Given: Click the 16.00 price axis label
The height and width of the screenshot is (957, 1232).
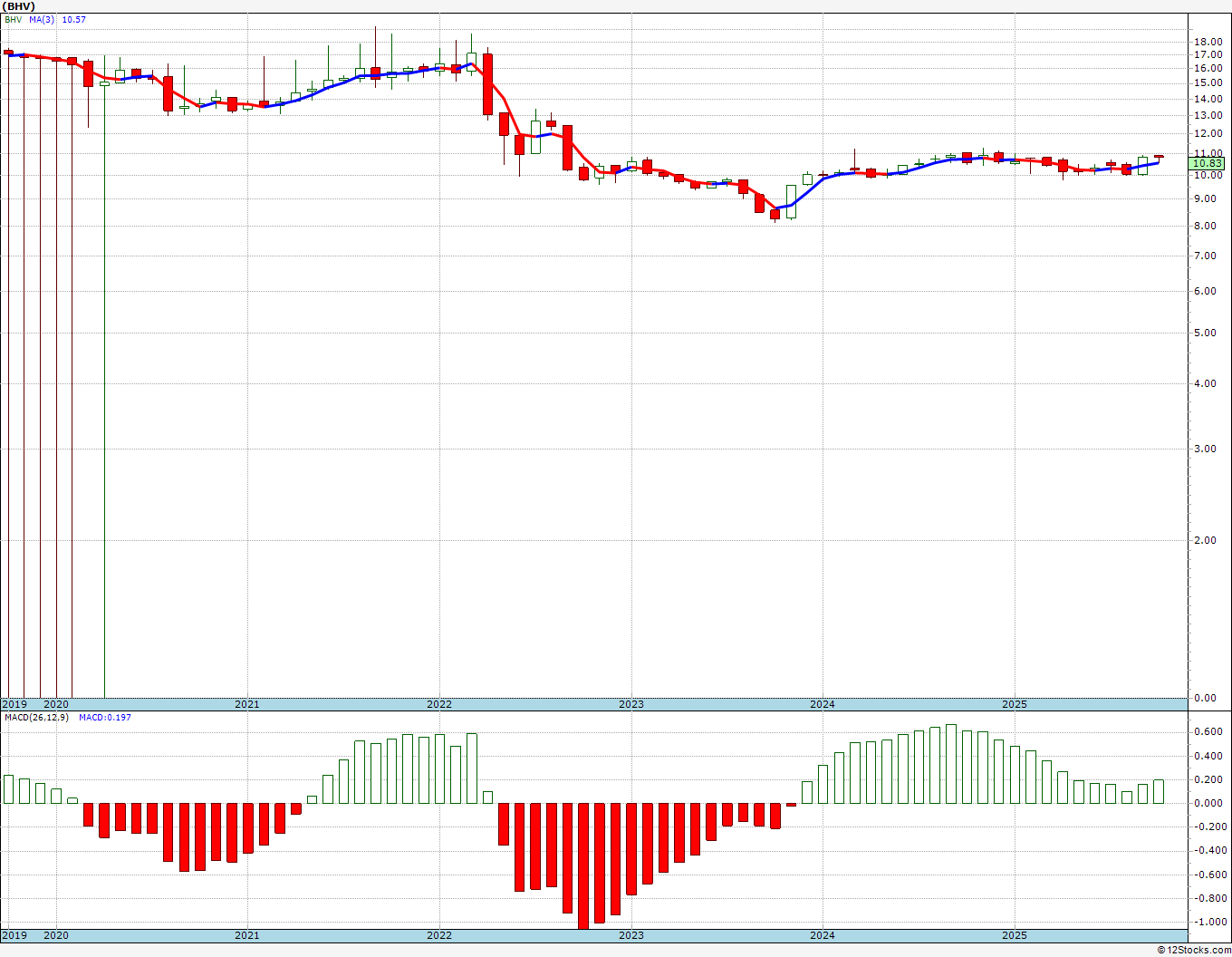Looking at the screenshot, I should pyautogui.click(x=1207, y=68).
